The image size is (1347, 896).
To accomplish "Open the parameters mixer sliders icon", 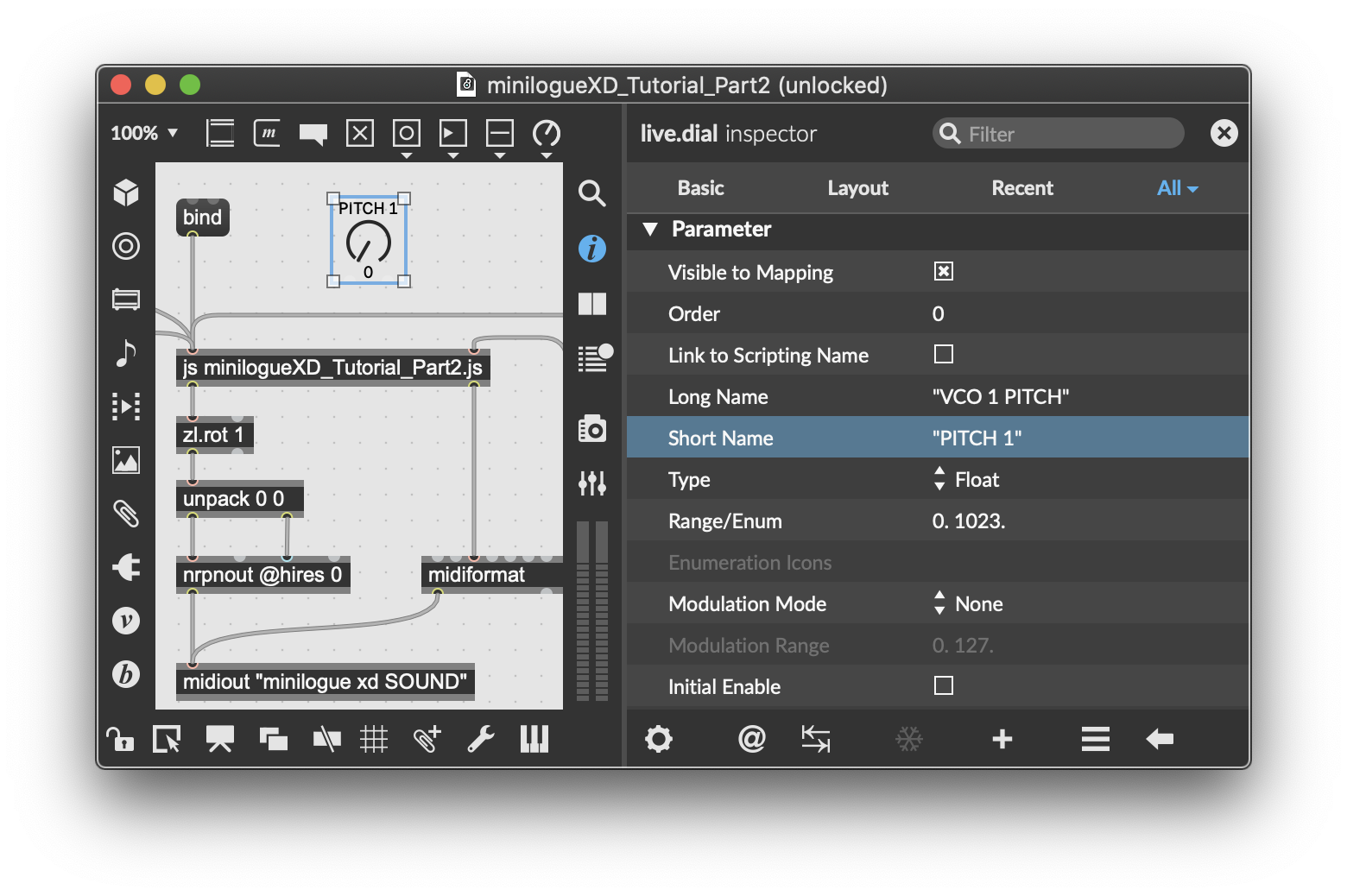I will click(592, 483).
